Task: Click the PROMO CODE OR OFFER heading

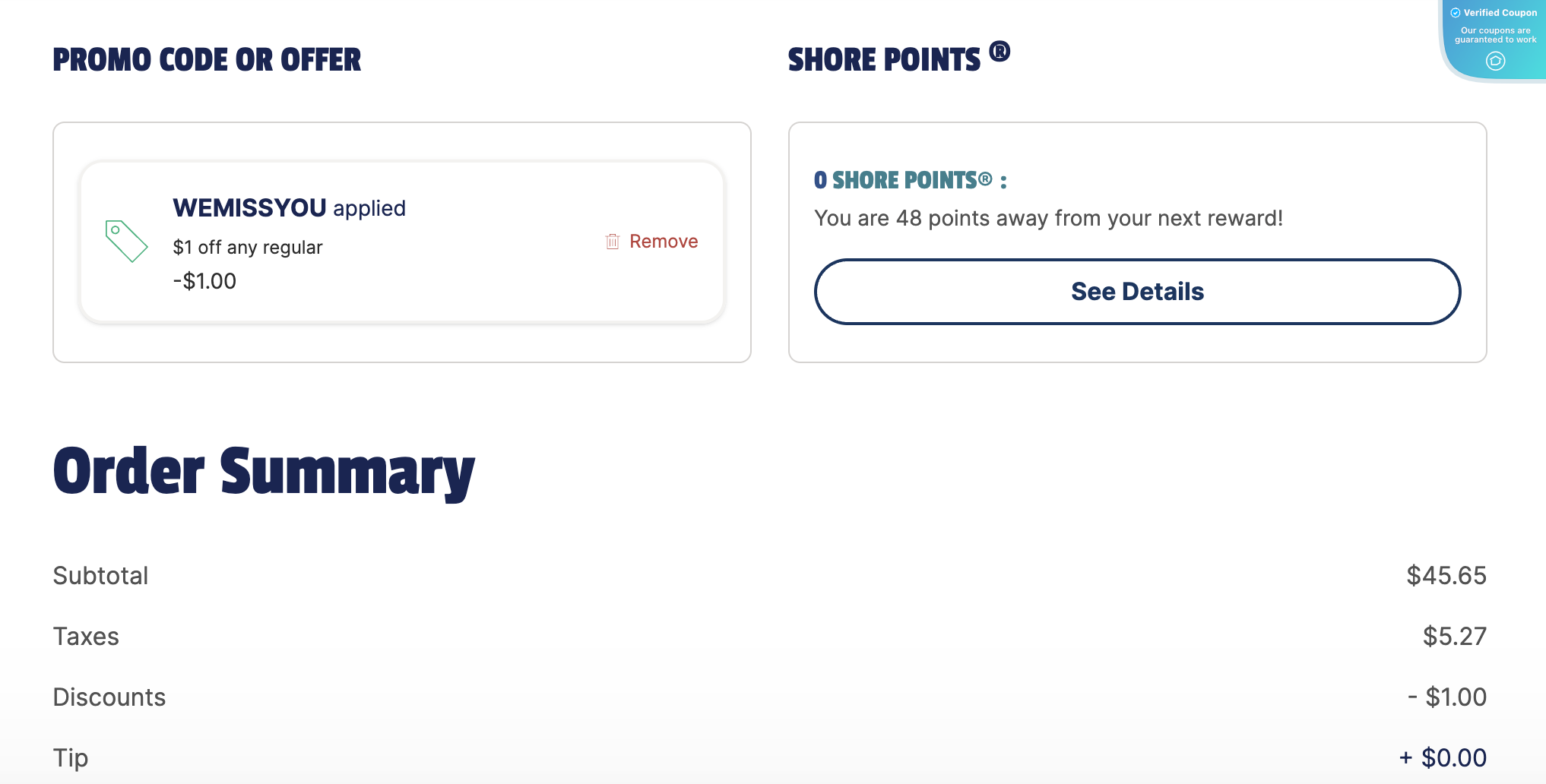Action: point(207,59)
